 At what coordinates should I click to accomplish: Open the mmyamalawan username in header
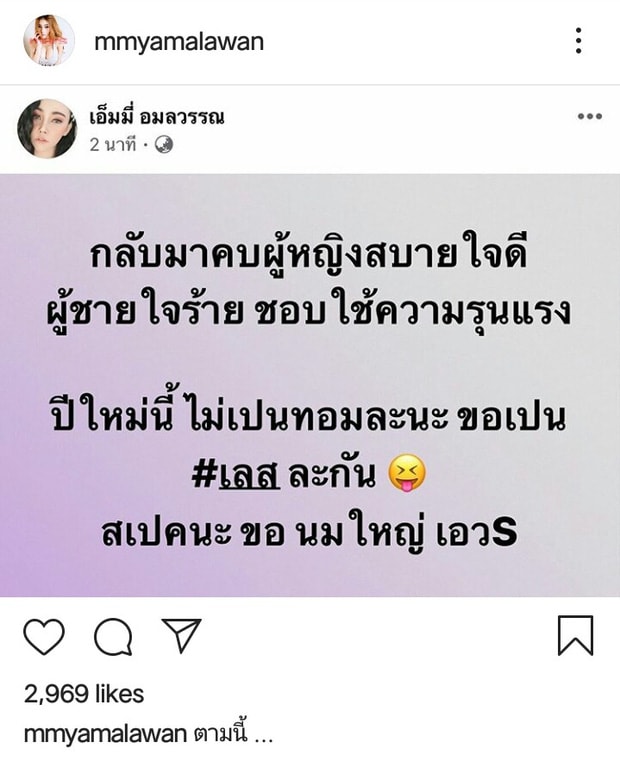[179, 41]
